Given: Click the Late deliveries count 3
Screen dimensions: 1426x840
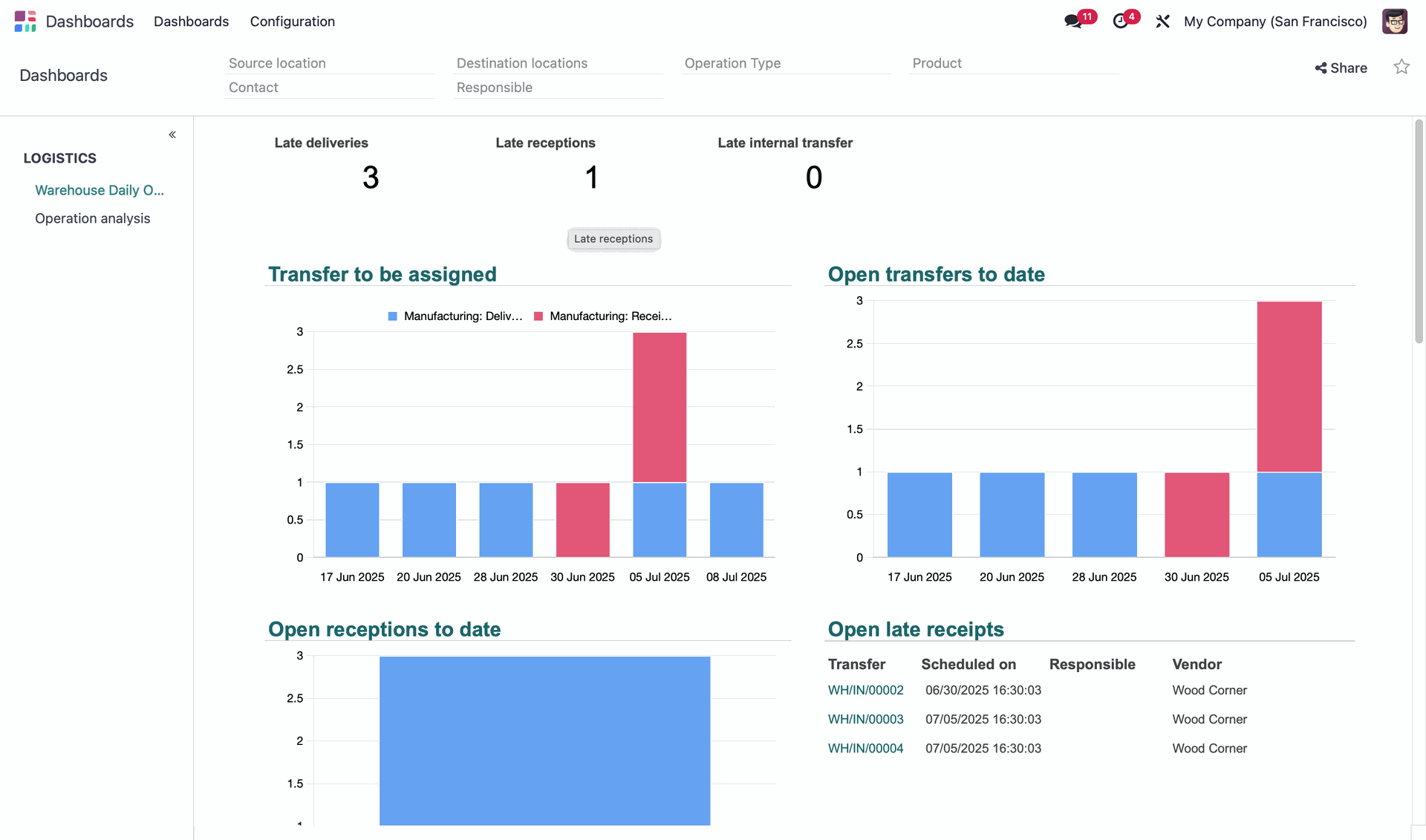Looking at the screenshot, I should click(x=370, y=178).
